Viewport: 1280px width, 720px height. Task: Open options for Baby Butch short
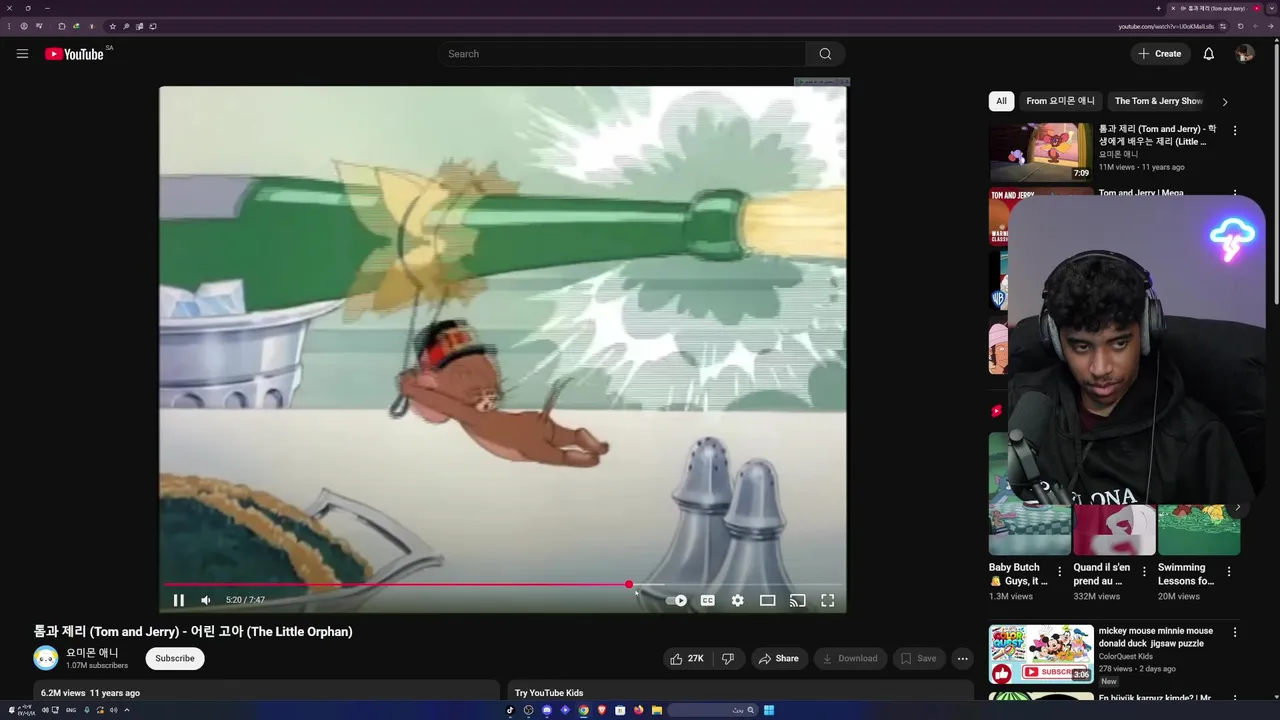[x=1060, y=572]
